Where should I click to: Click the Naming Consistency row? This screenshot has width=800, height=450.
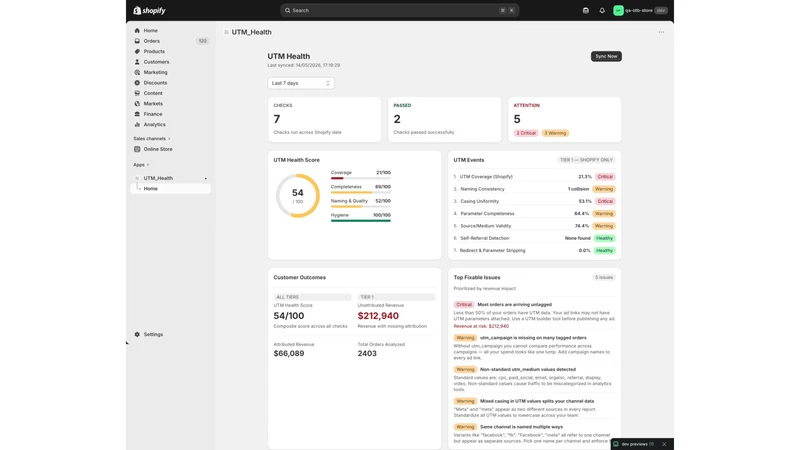pos(534,189)
